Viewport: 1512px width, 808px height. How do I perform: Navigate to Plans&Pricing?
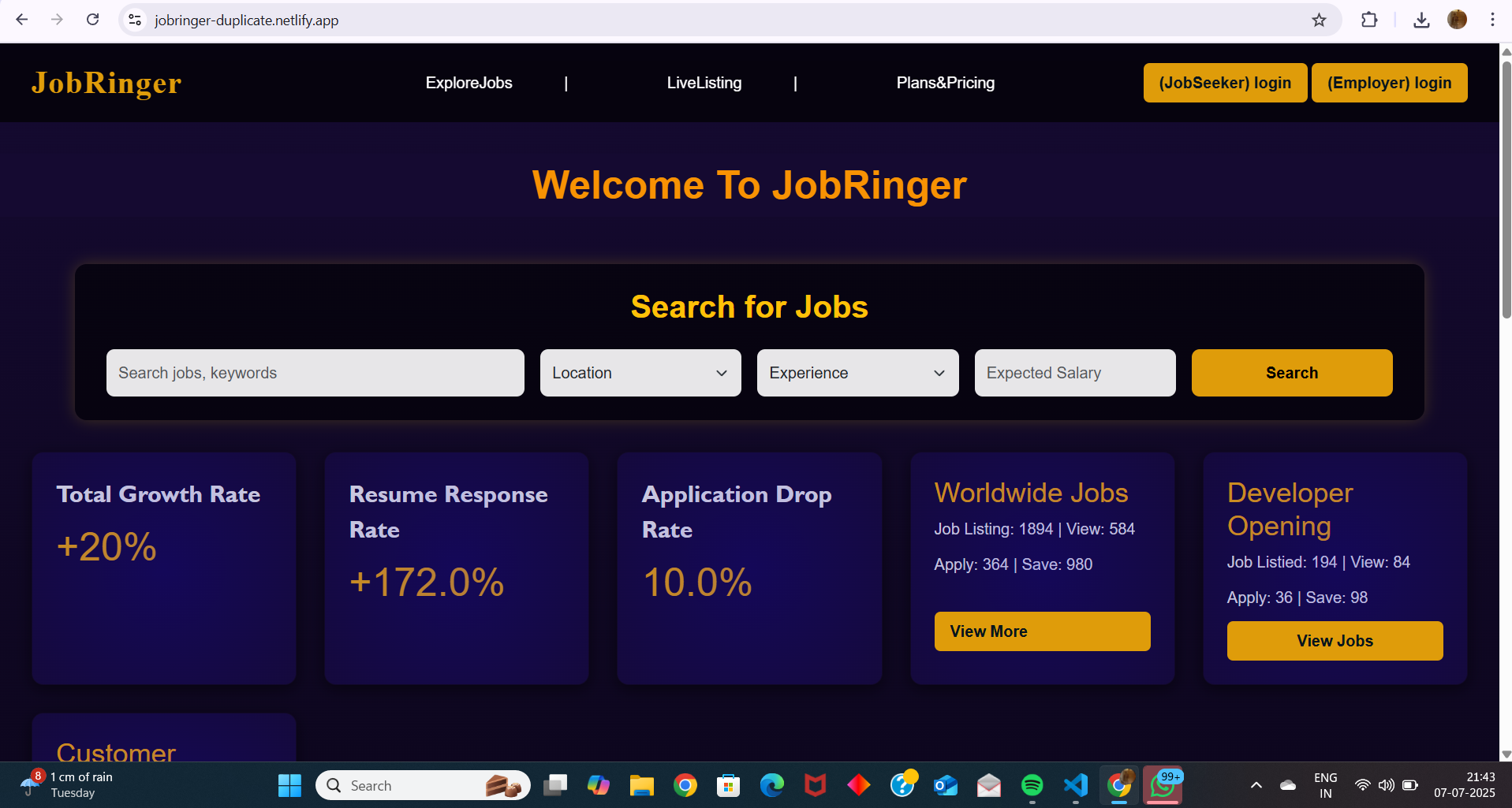(945, 83)
